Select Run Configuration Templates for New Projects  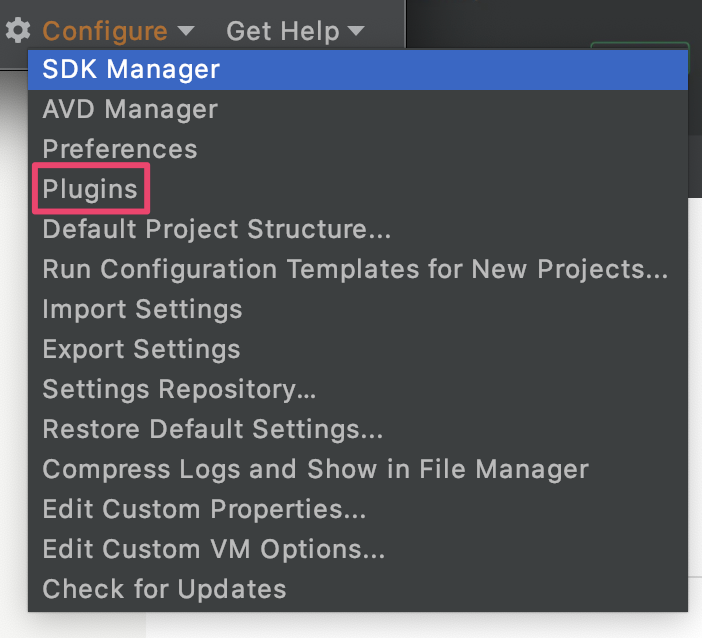[x=358, y=269]
